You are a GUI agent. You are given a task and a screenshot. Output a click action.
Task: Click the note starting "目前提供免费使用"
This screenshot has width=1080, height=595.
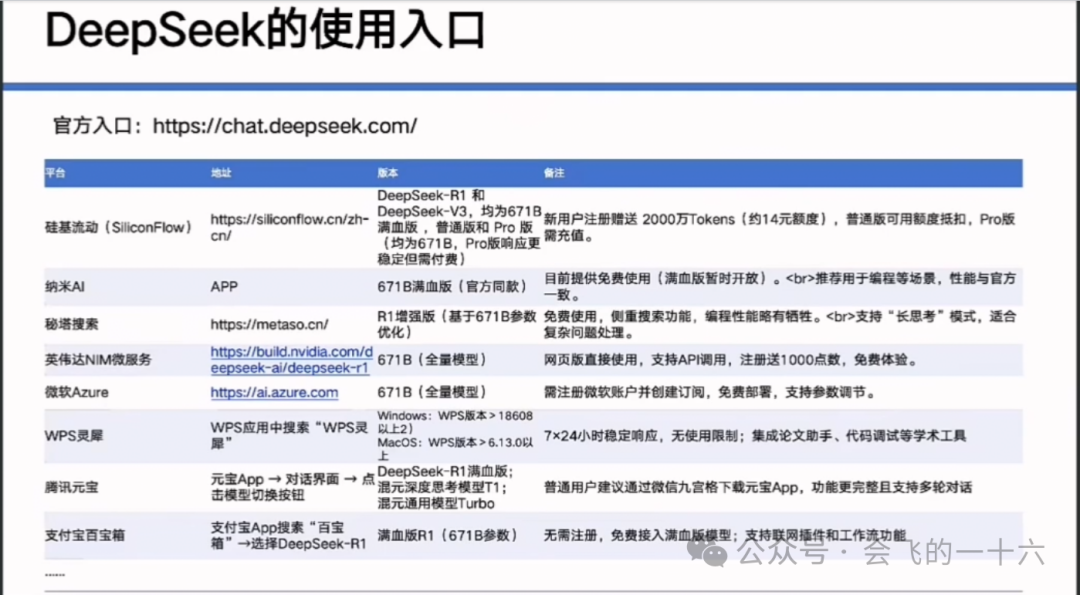[780, 286]
